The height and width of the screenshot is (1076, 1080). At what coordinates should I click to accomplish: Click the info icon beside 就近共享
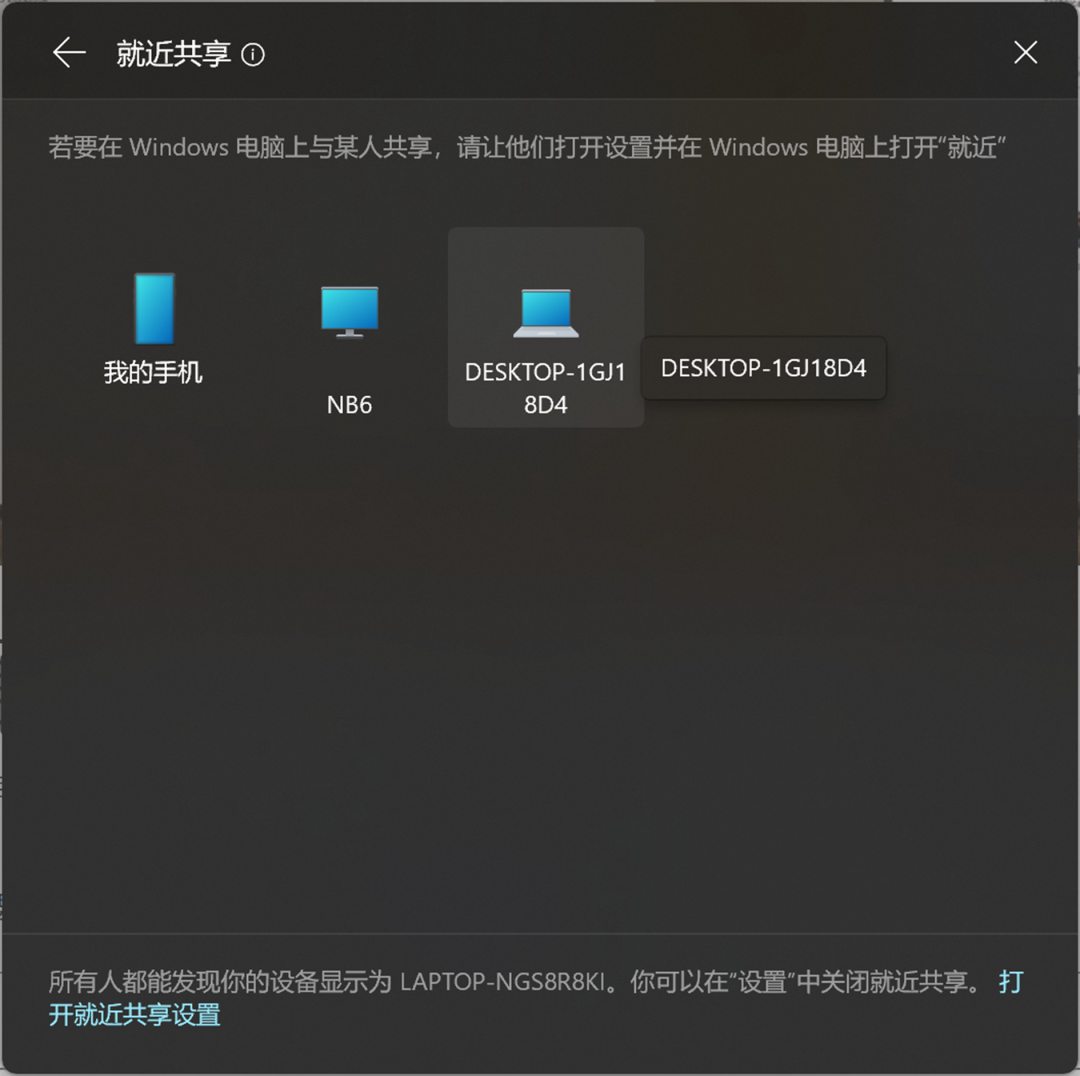(253, 54)
